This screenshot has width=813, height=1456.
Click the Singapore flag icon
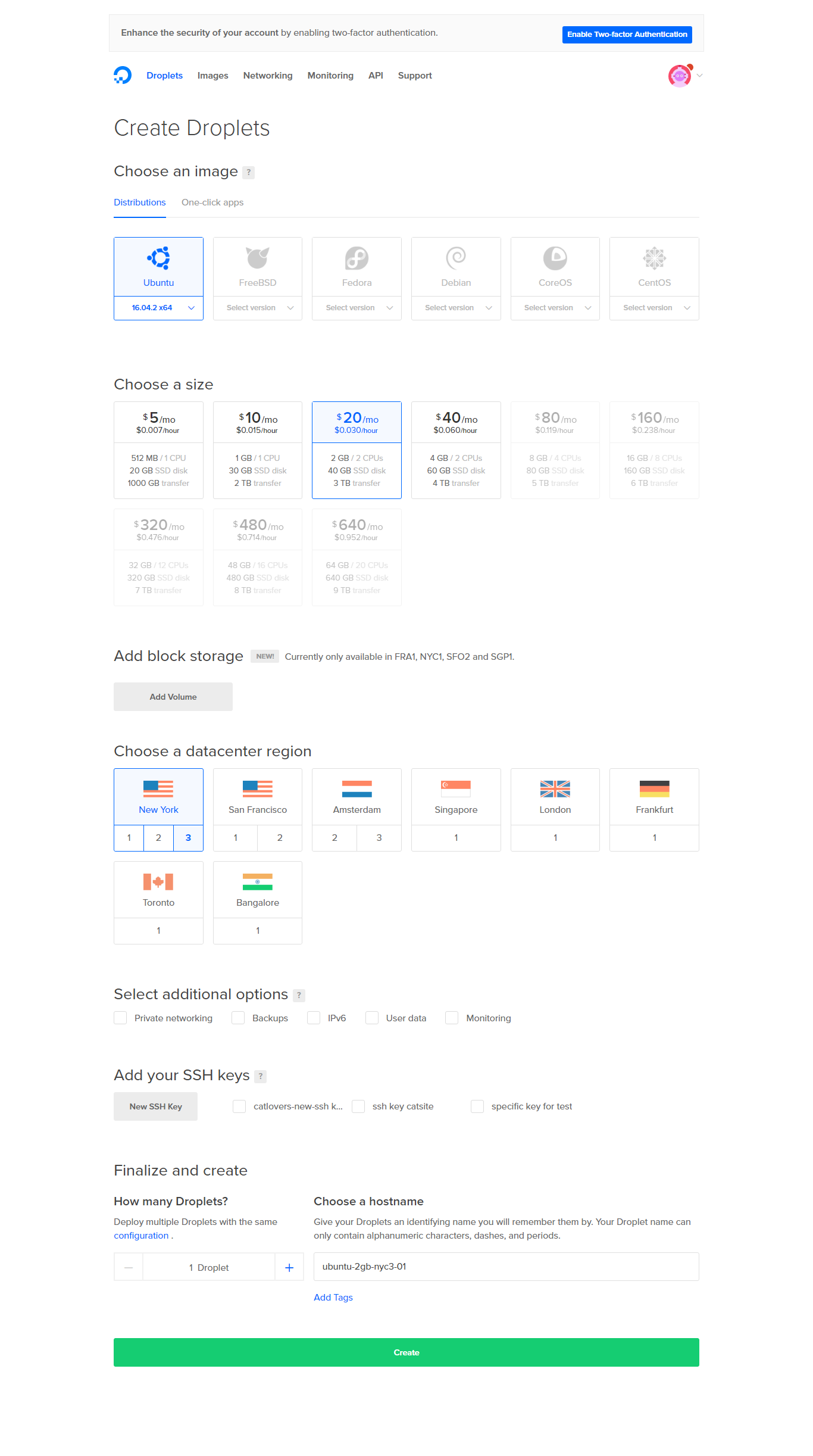456,789
